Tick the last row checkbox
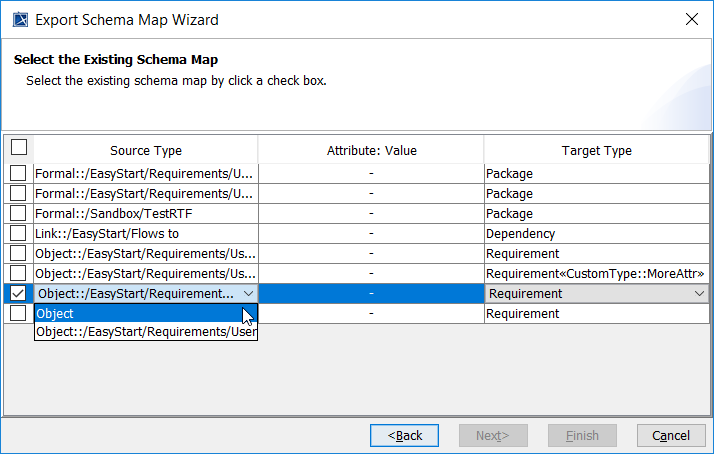714x454 pixels. (18, 313)
